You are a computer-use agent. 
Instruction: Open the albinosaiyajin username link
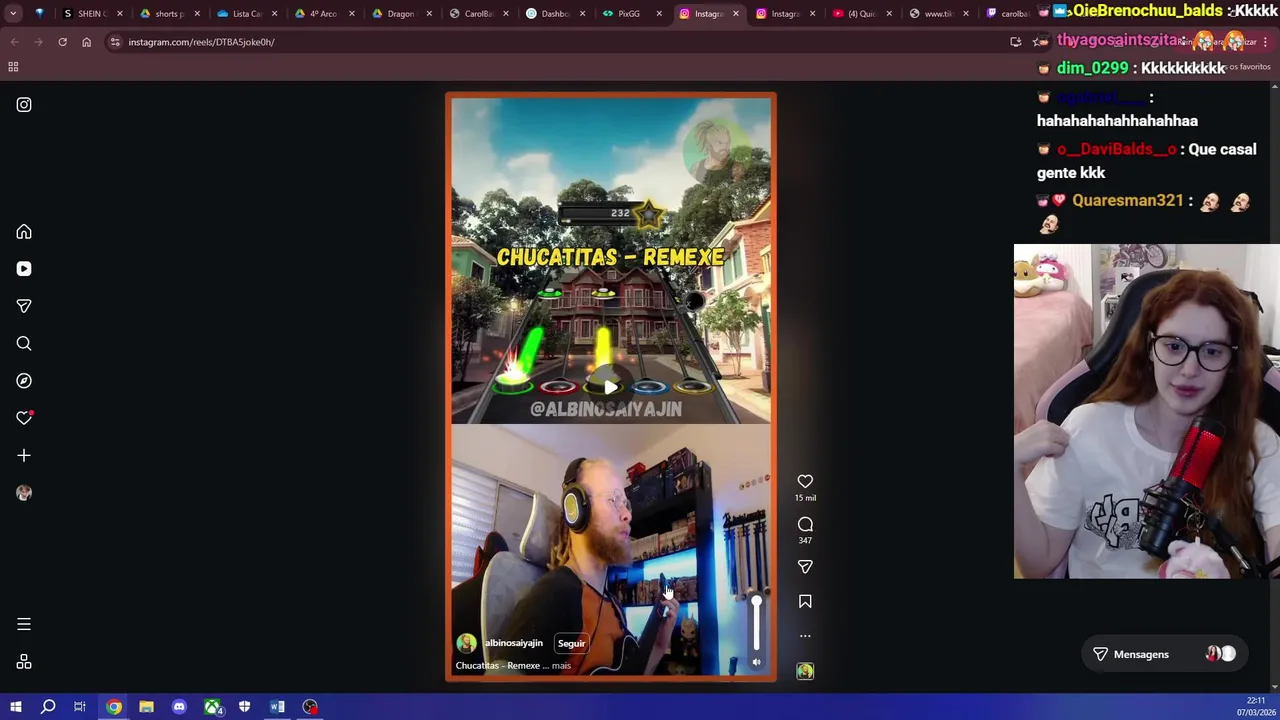coord(513,643)
